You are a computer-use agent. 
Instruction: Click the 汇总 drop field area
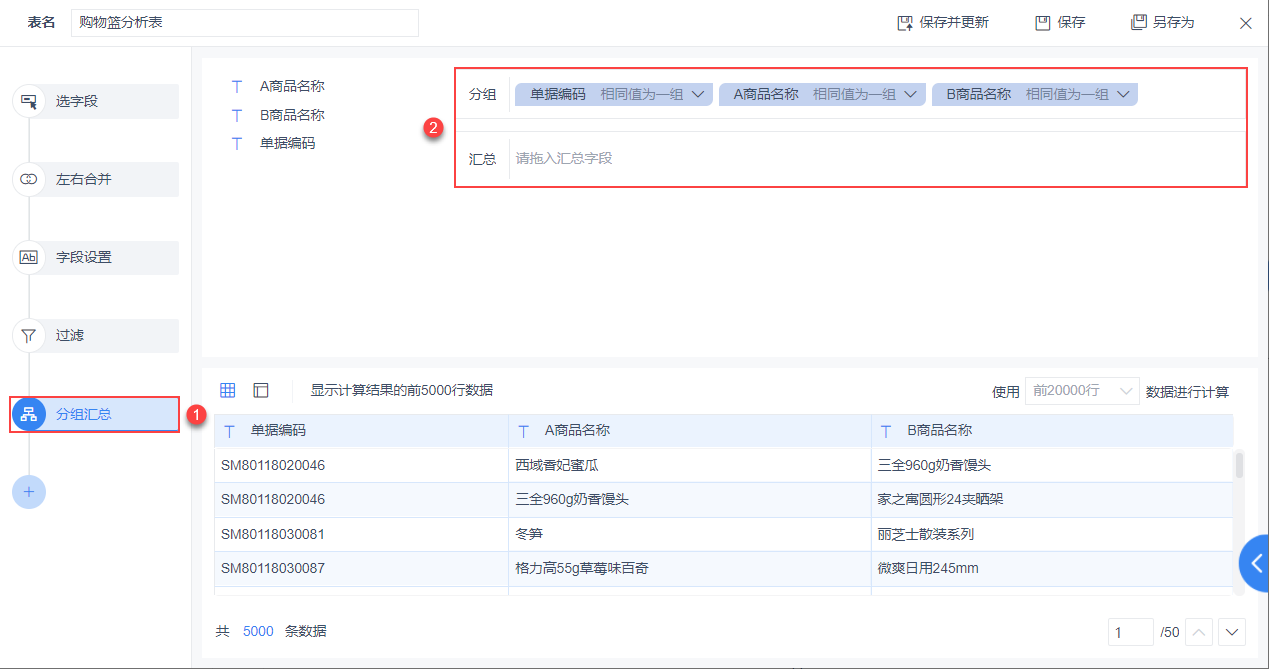tap(878, 158)
